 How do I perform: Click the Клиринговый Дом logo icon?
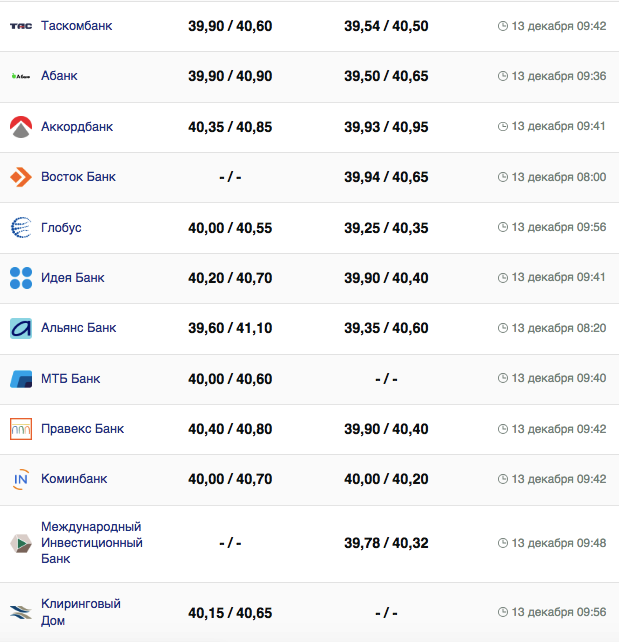pos(21,612)
